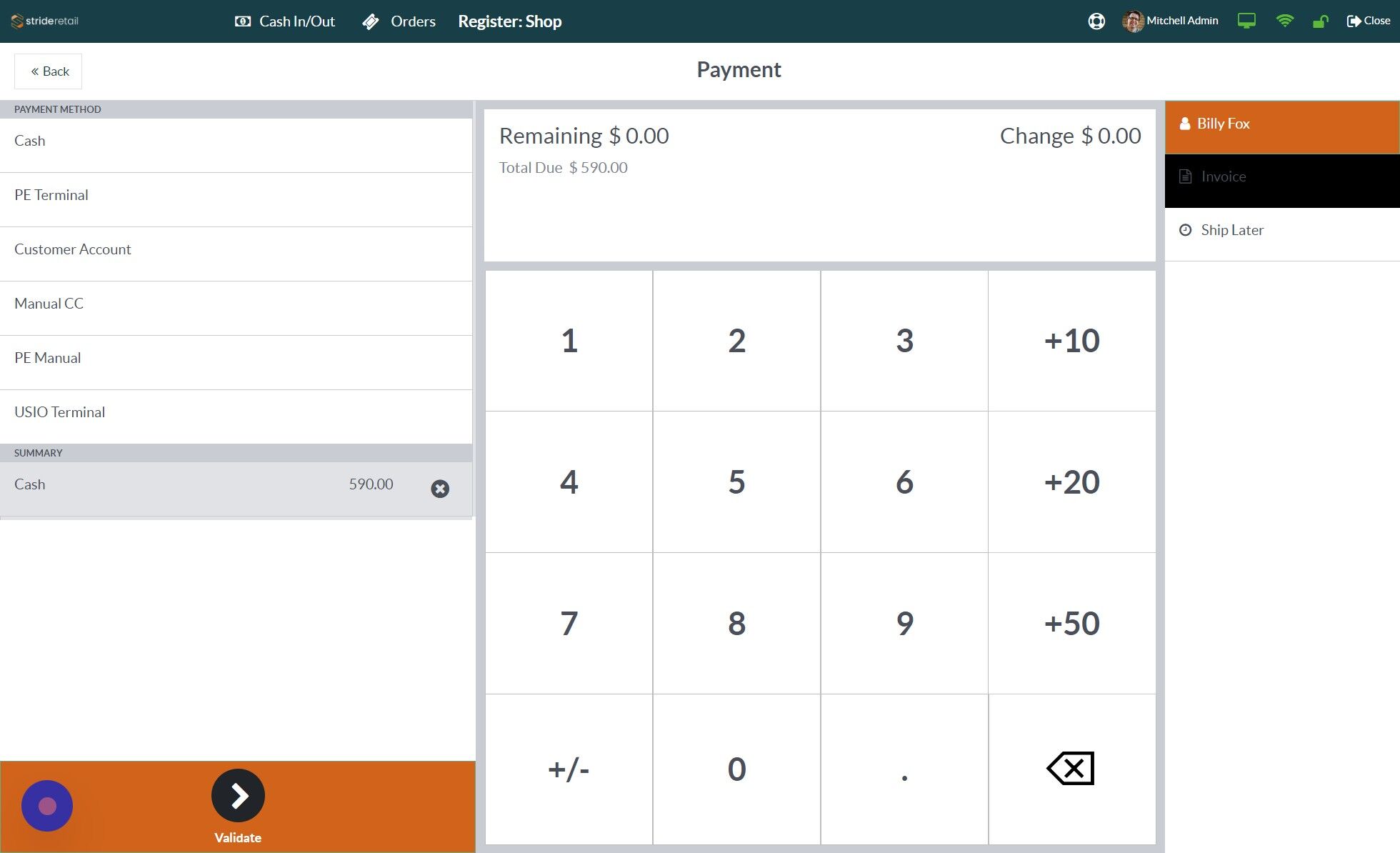Open the Cash In/Out screen

pyautogui.click(x=284, y=21)
